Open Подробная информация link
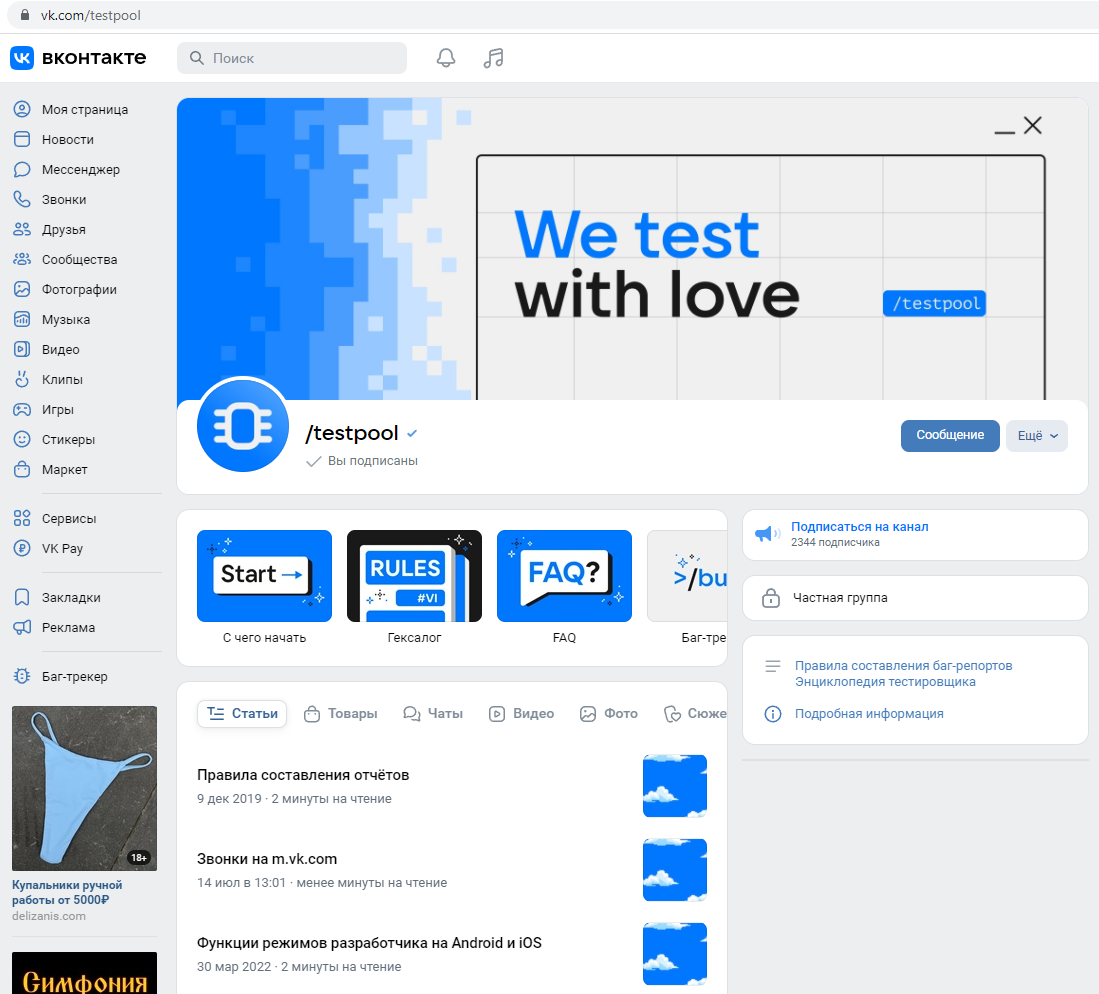Screen dimensions: 1099x994 (869, 714)
